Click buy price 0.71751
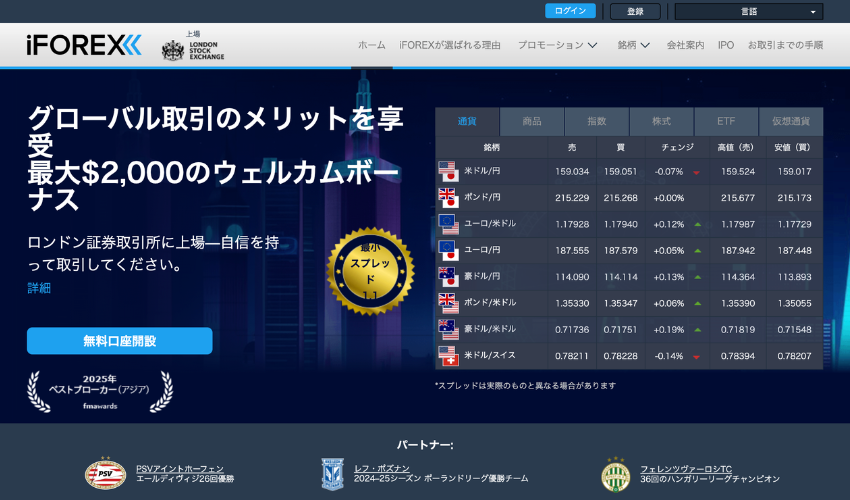Screen dimensions: 850x500 click(621, 329)
